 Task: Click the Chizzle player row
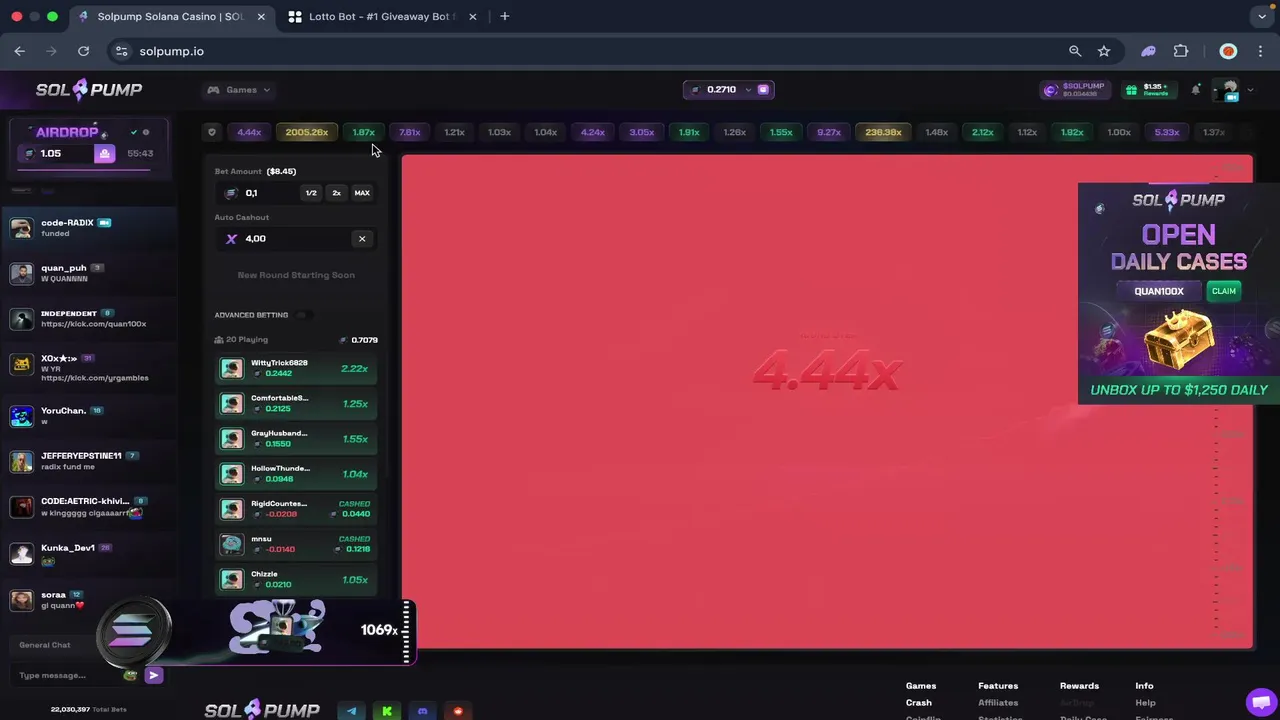coord(297,579)
